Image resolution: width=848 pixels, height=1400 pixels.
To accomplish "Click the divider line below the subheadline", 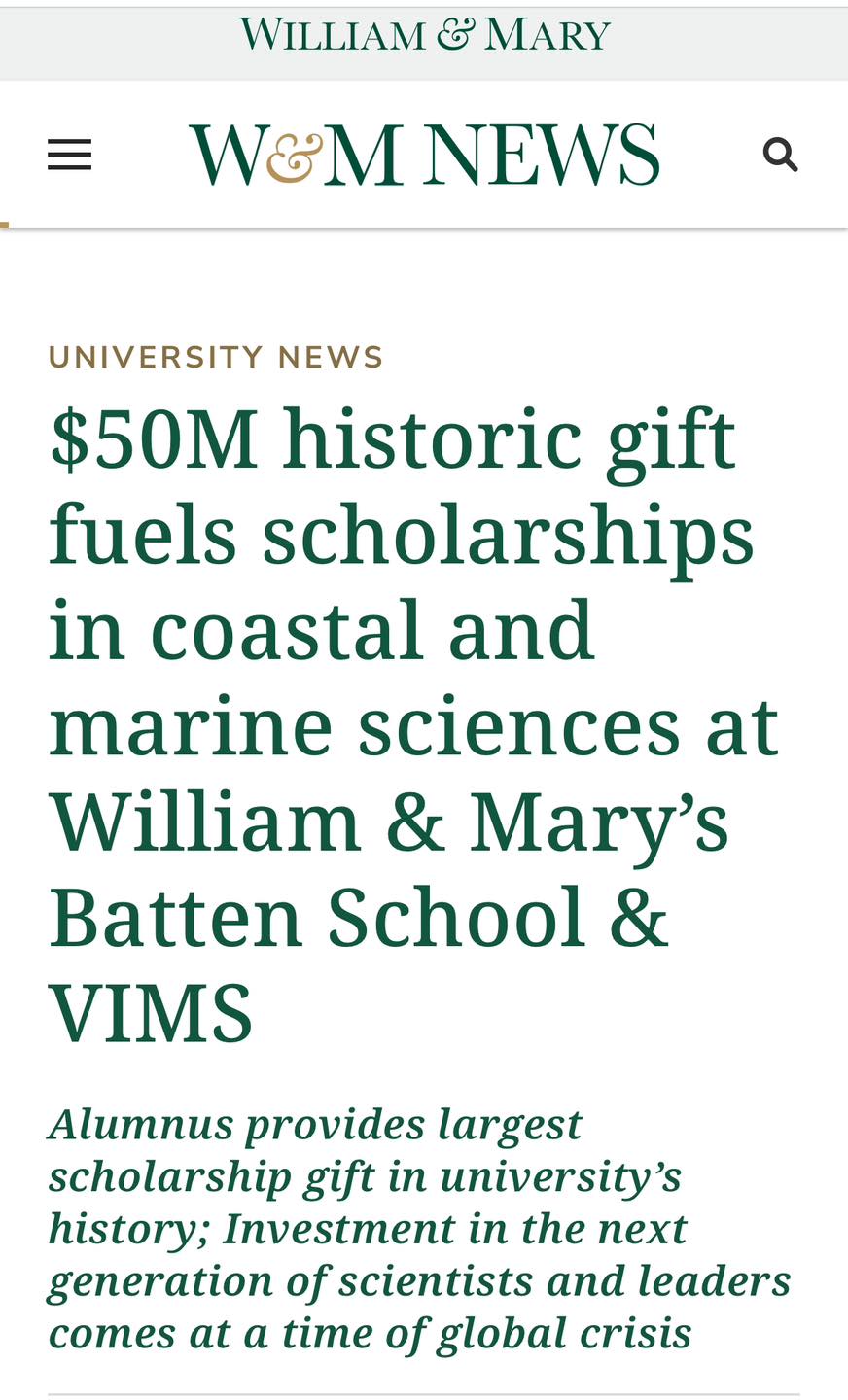I will pos(424,1394).
